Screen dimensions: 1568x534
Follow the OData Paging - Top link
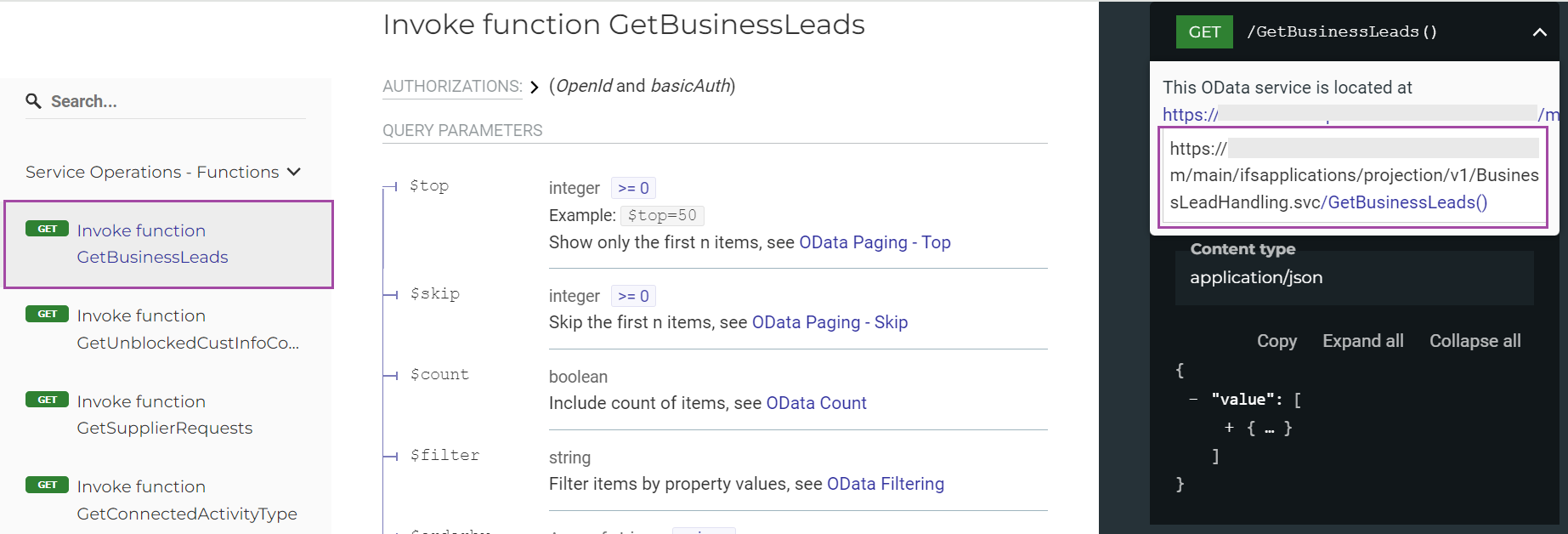tap(875, 242)
